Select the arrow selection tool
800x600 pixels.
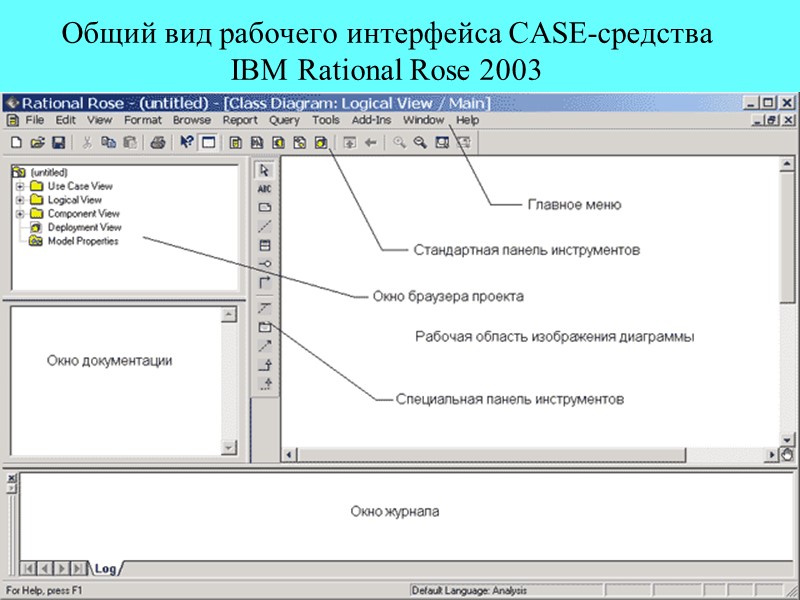point(263,173)
